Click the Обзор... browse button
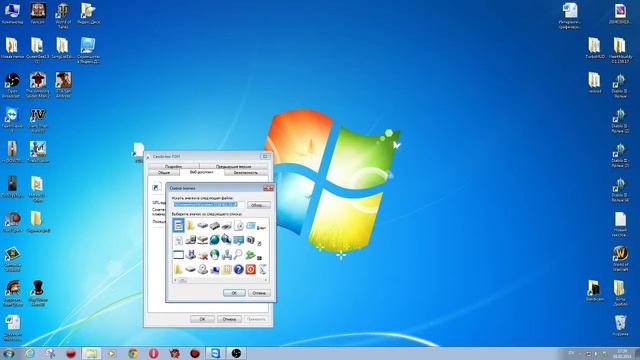The image size is (640, 360). click(x=259, y=205)
